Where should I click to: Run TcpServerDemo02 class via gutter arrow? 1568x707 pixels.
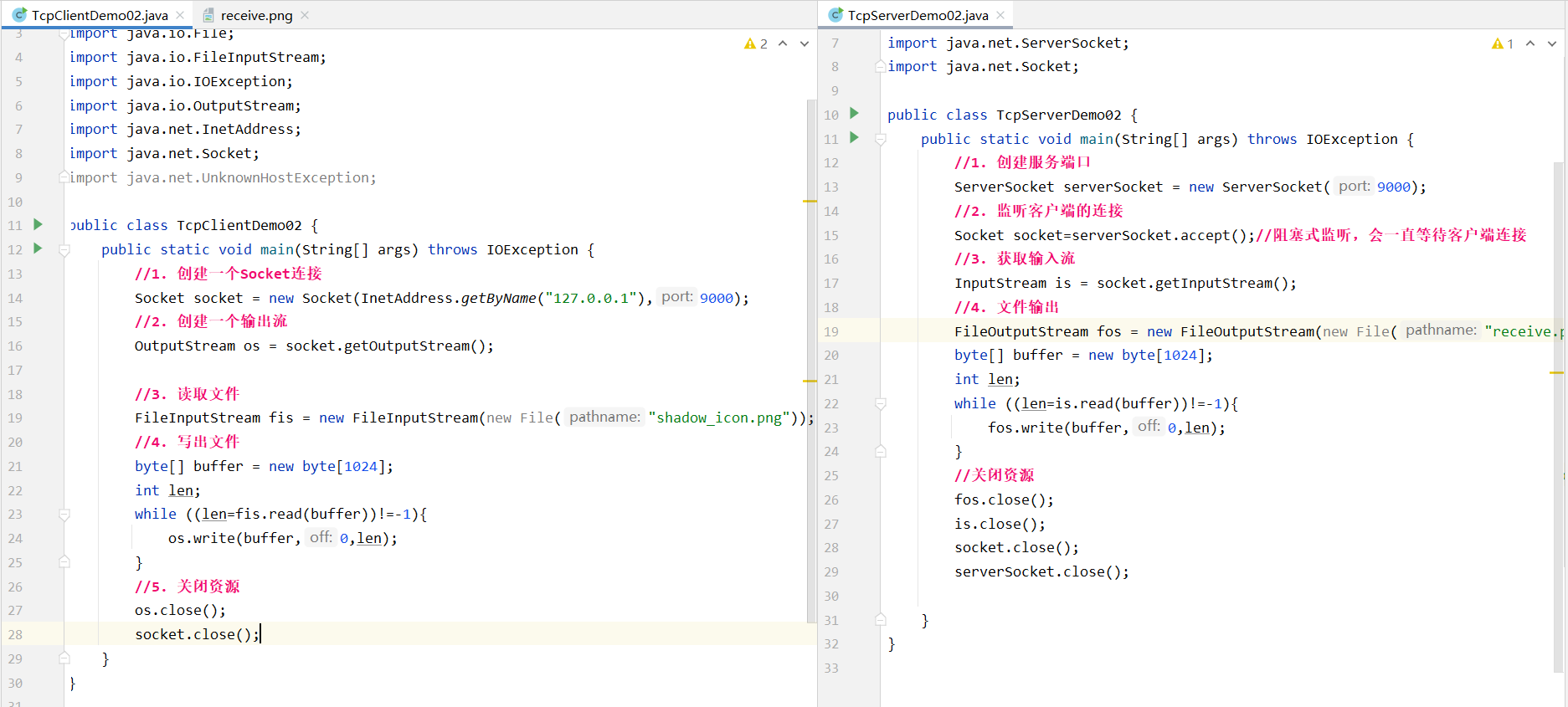(854, 113)
